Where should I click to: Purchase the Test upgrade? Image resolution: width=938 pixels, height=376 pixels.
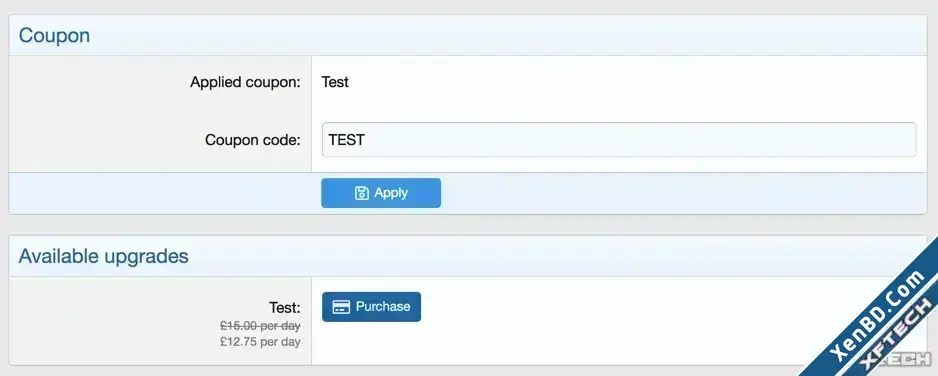(371, 307)
